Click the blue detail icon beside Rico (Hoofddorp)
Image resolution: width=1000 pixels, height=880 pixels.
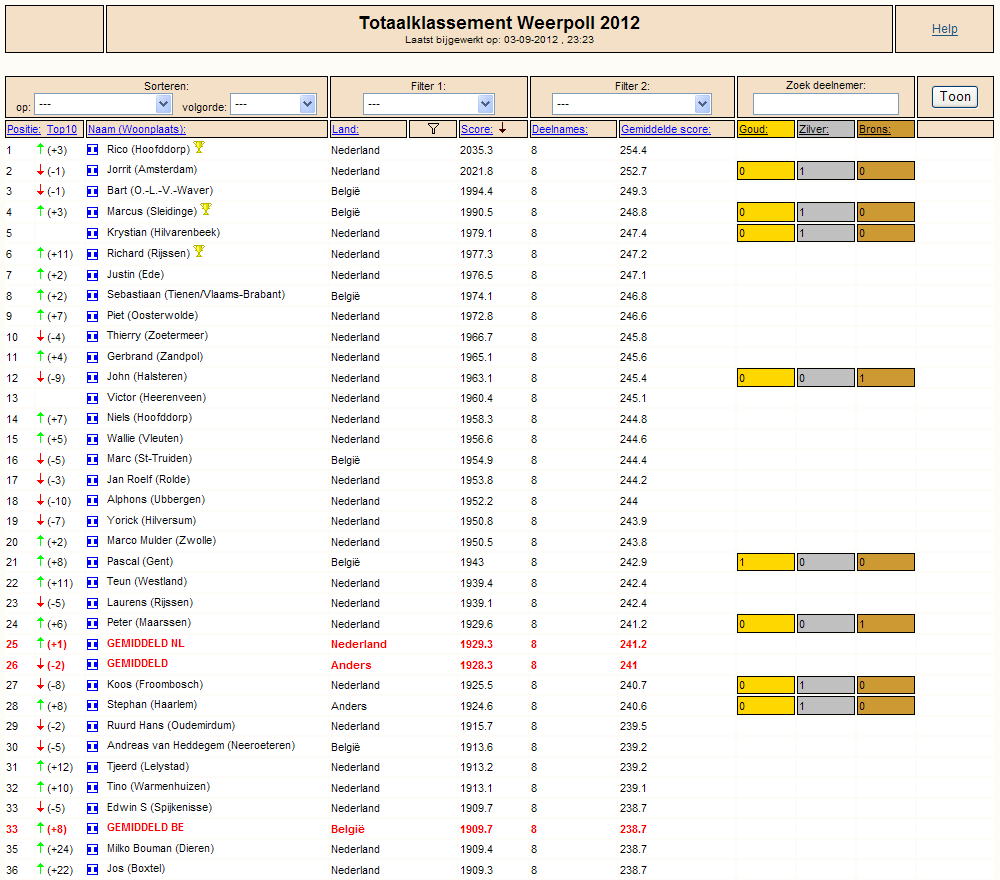click(x=92, y=150)
